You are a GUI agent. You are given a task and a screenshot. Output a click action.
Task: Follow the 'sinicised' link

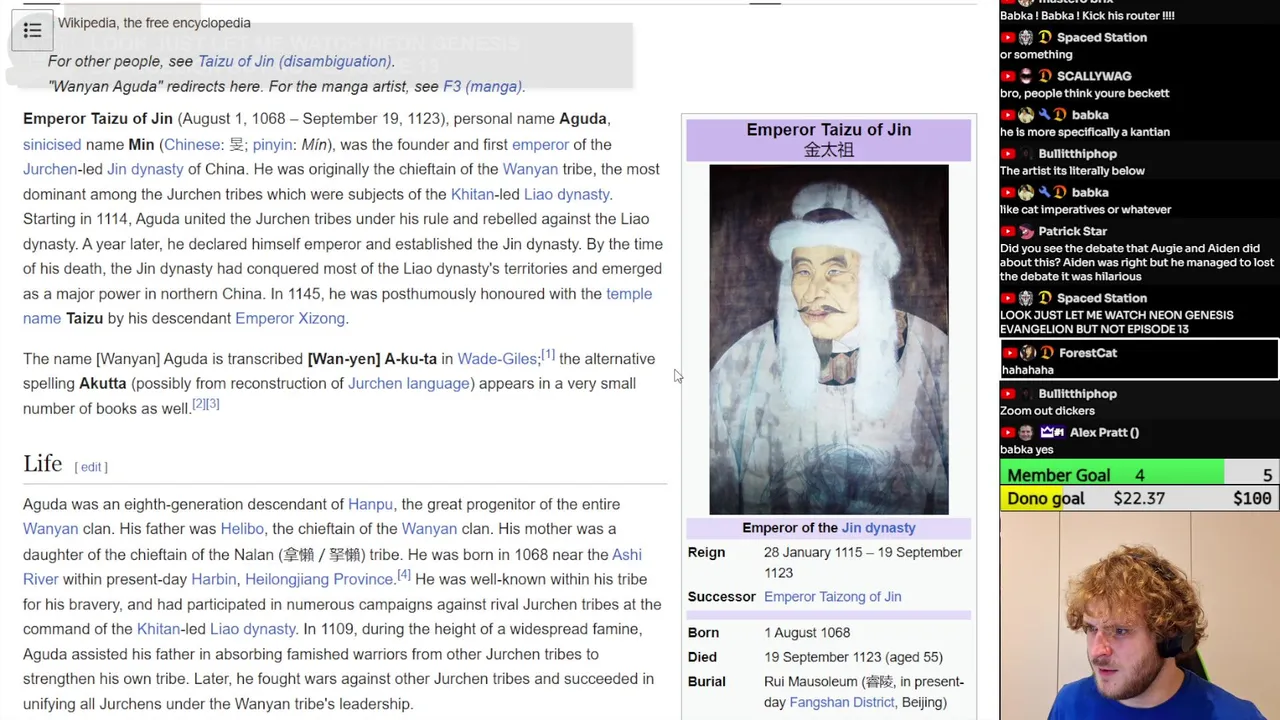(x=52, y=144)
